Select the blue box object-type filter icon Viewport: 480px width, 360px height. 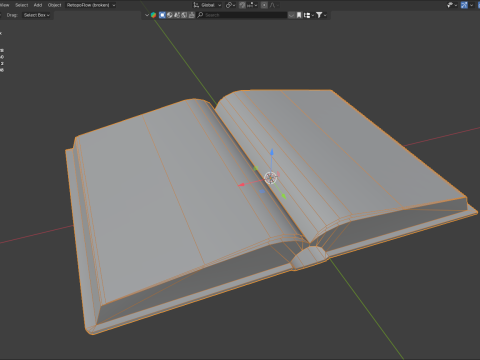tap(162, 15)
